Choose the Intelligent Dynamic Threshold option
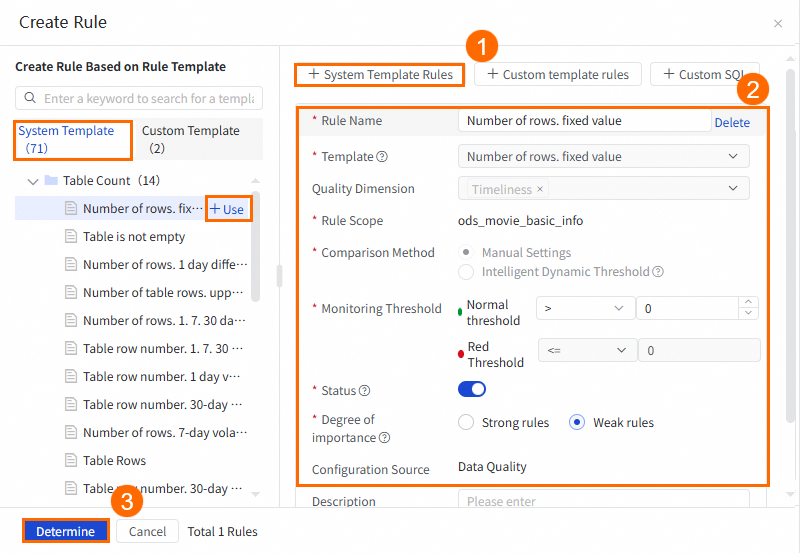This screenshot has height=554, width=800. [x=466, y=272]
